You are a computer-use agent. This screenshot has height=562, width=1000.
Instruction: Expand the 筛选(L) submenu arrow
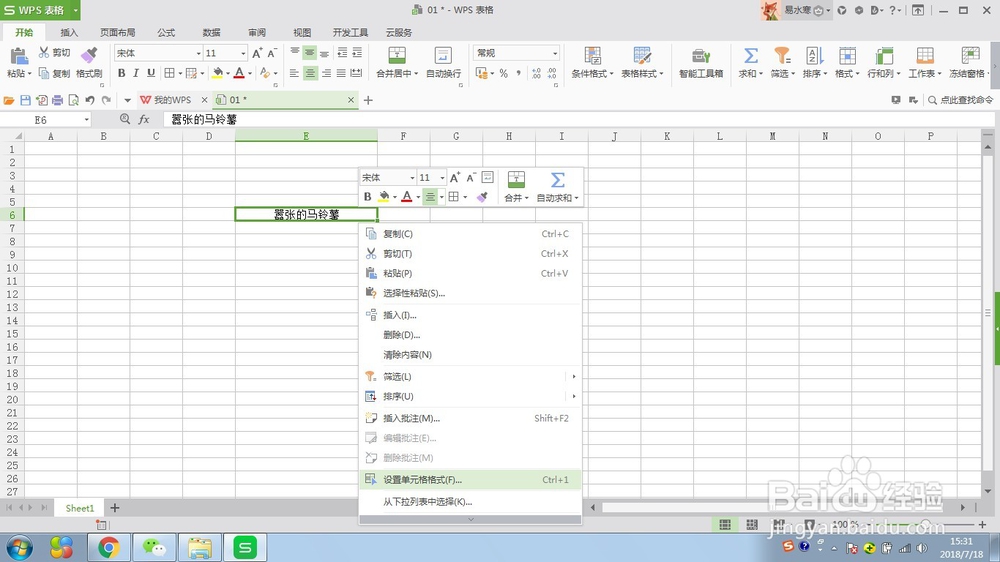coord(574,377)
